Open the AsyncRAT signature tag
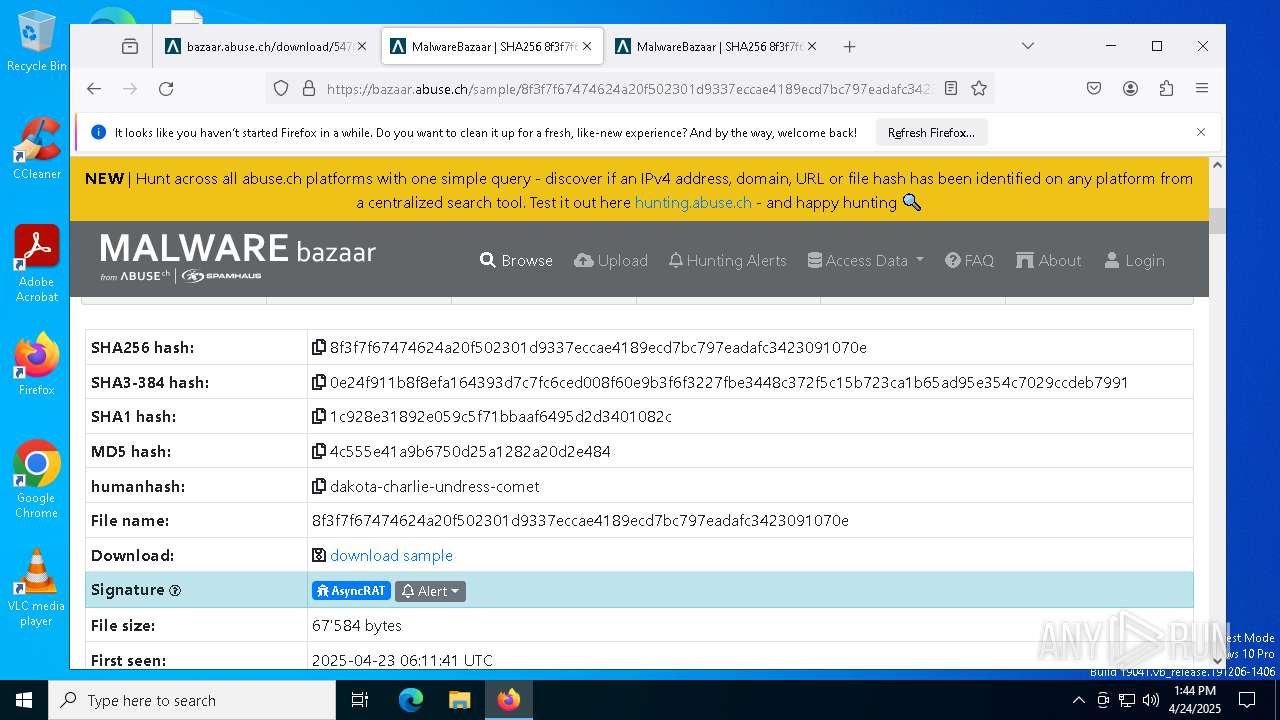Screen dimensions: 1280x720 point(351,591)
